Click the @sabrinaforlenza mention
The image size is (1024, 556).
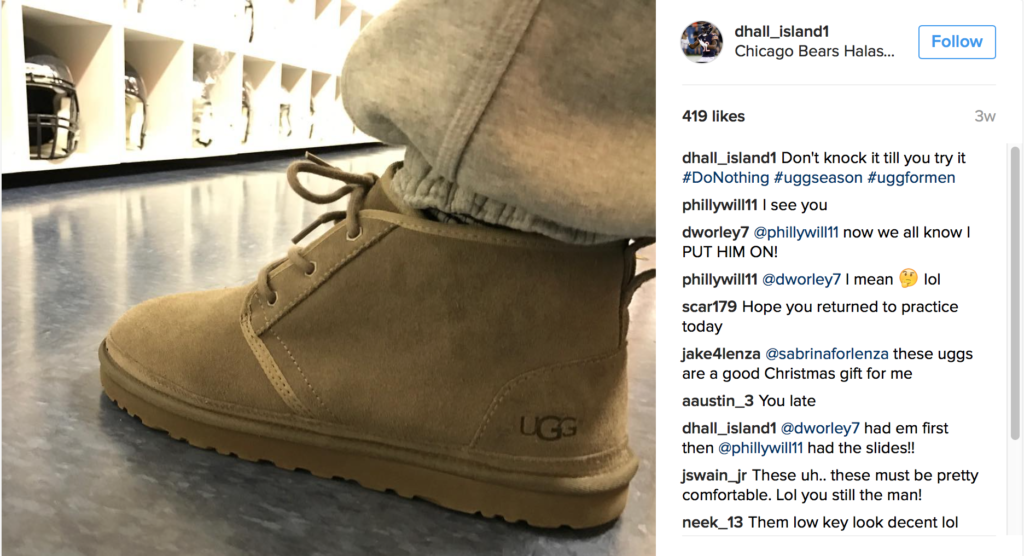pyautogui.click(x=826, y=354)
